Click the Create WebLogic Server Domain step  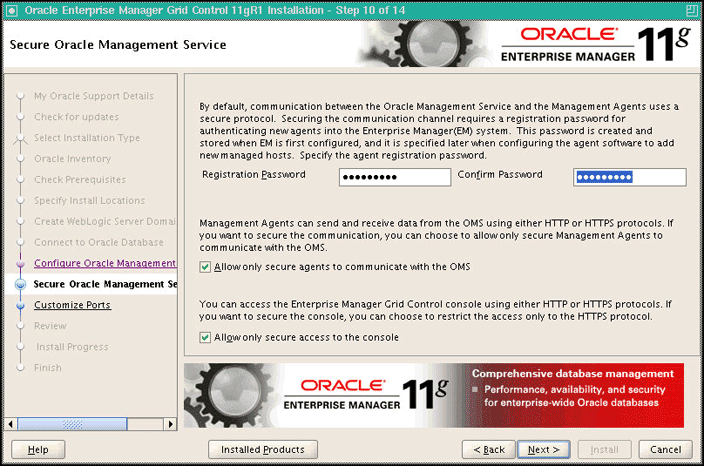pyautogui.click(x=105, y=221)
